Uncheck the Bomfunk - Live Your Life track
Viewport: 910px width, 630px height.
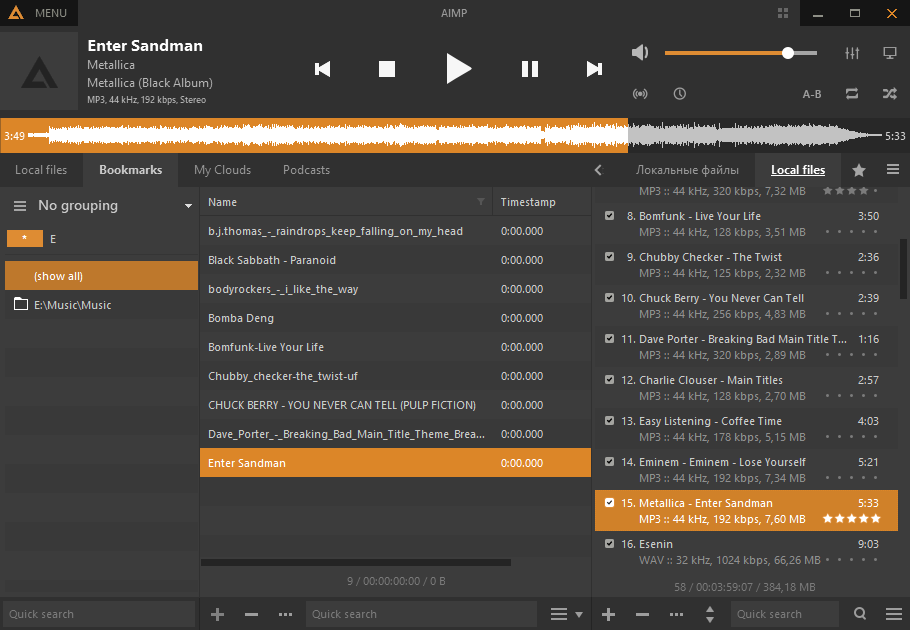point(609,215)
